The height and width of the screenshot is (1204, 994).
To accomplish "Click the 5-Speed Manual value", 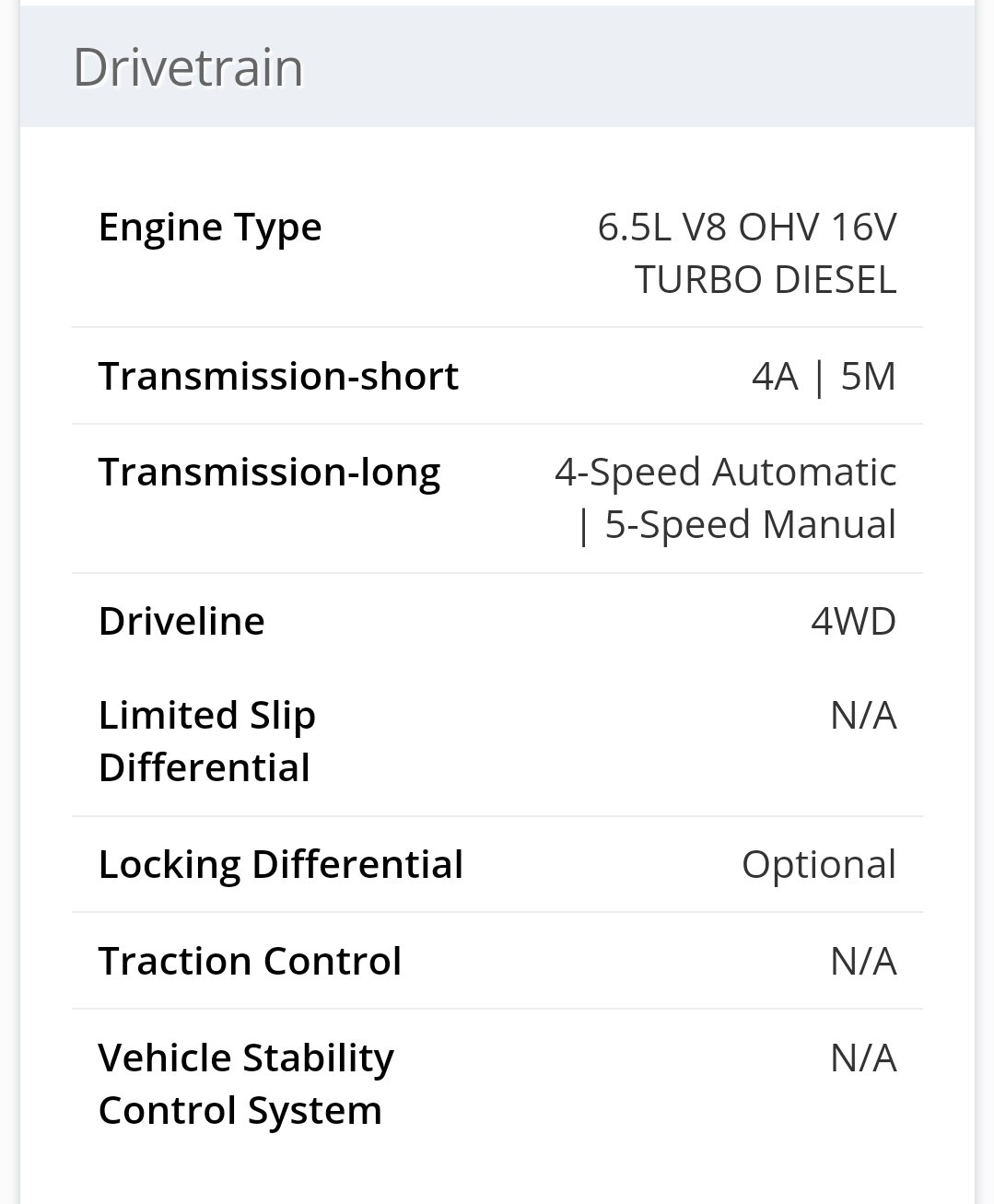I will point(750,524).
